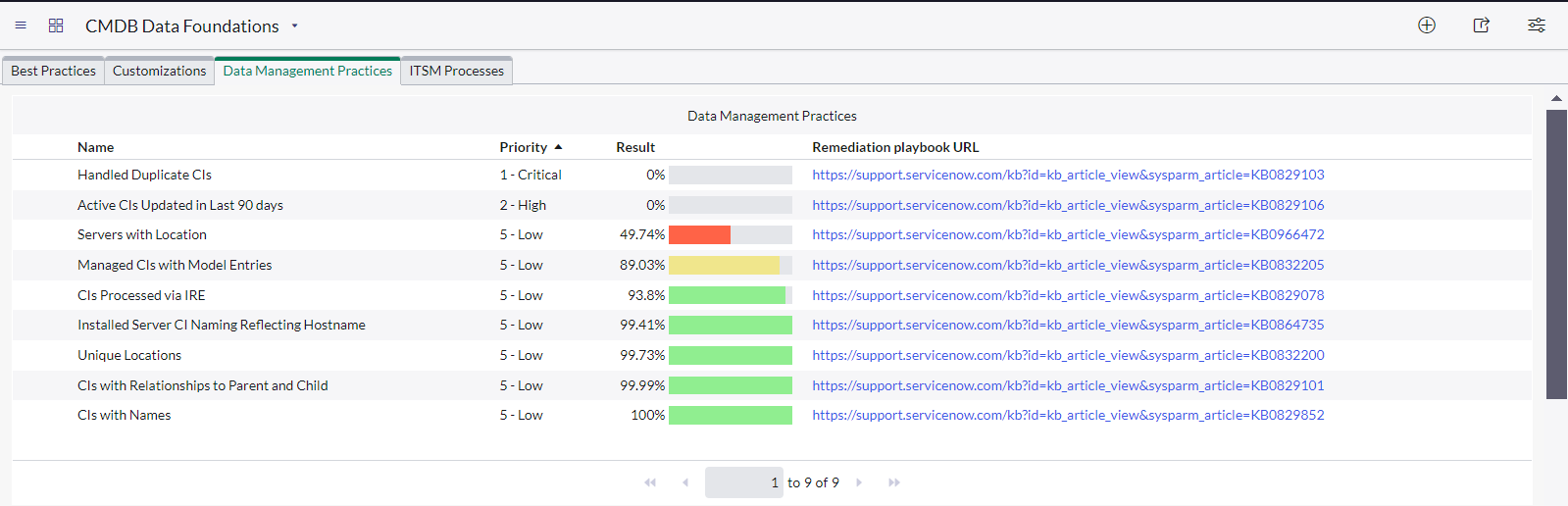
Task: Click the scrollbar up arrow
Action: [1556, 98]
